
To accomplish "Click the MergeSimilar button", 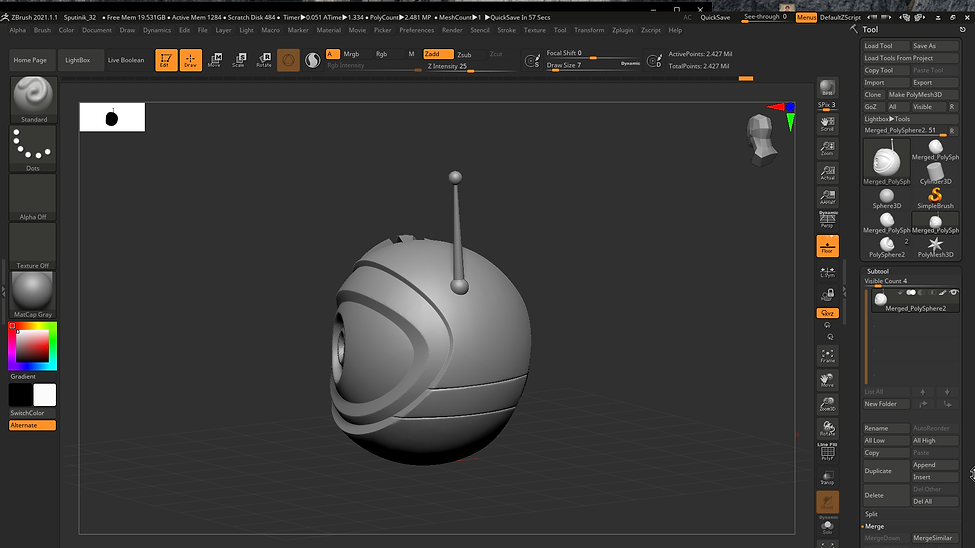I will click(935, 538).
